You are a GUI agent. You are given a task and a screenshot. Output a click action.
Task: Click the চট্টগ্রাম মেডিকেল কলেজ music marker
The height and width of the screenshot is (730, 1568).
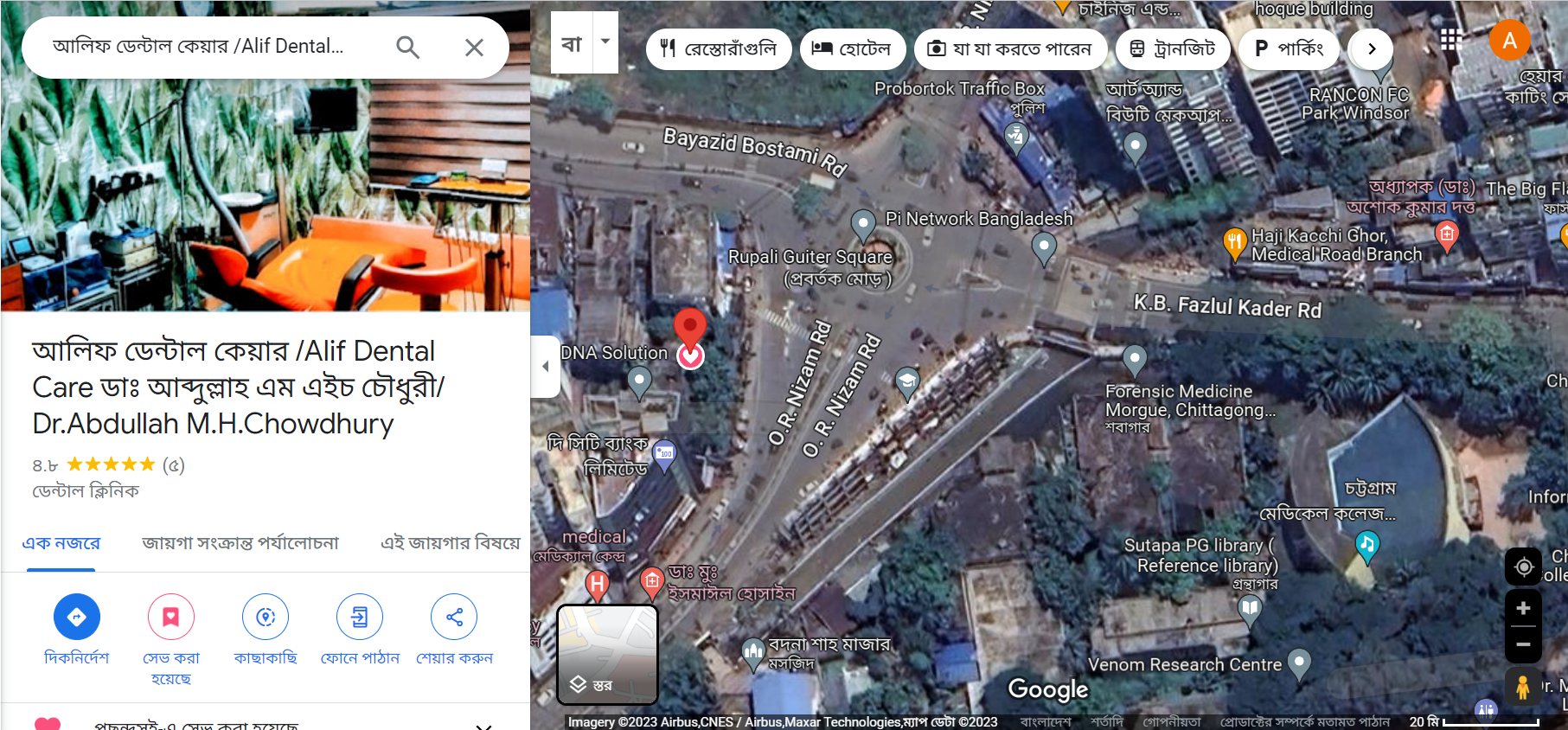click(x=1366, y=546)
